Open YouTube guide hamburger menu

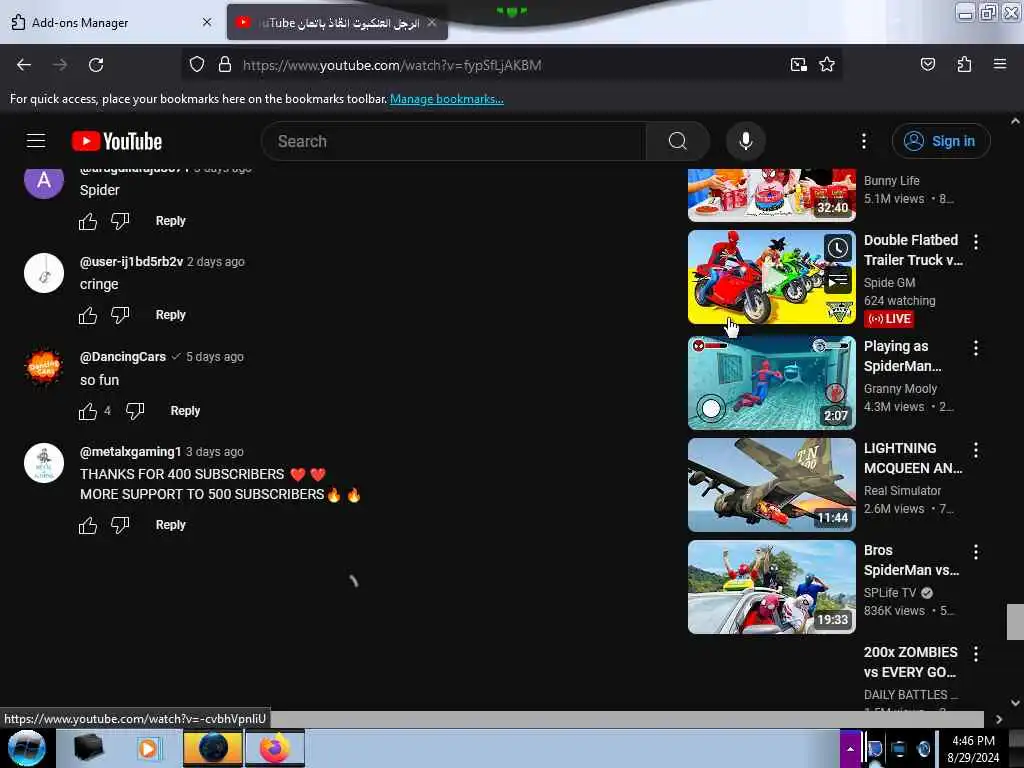(x=36, y=140)
